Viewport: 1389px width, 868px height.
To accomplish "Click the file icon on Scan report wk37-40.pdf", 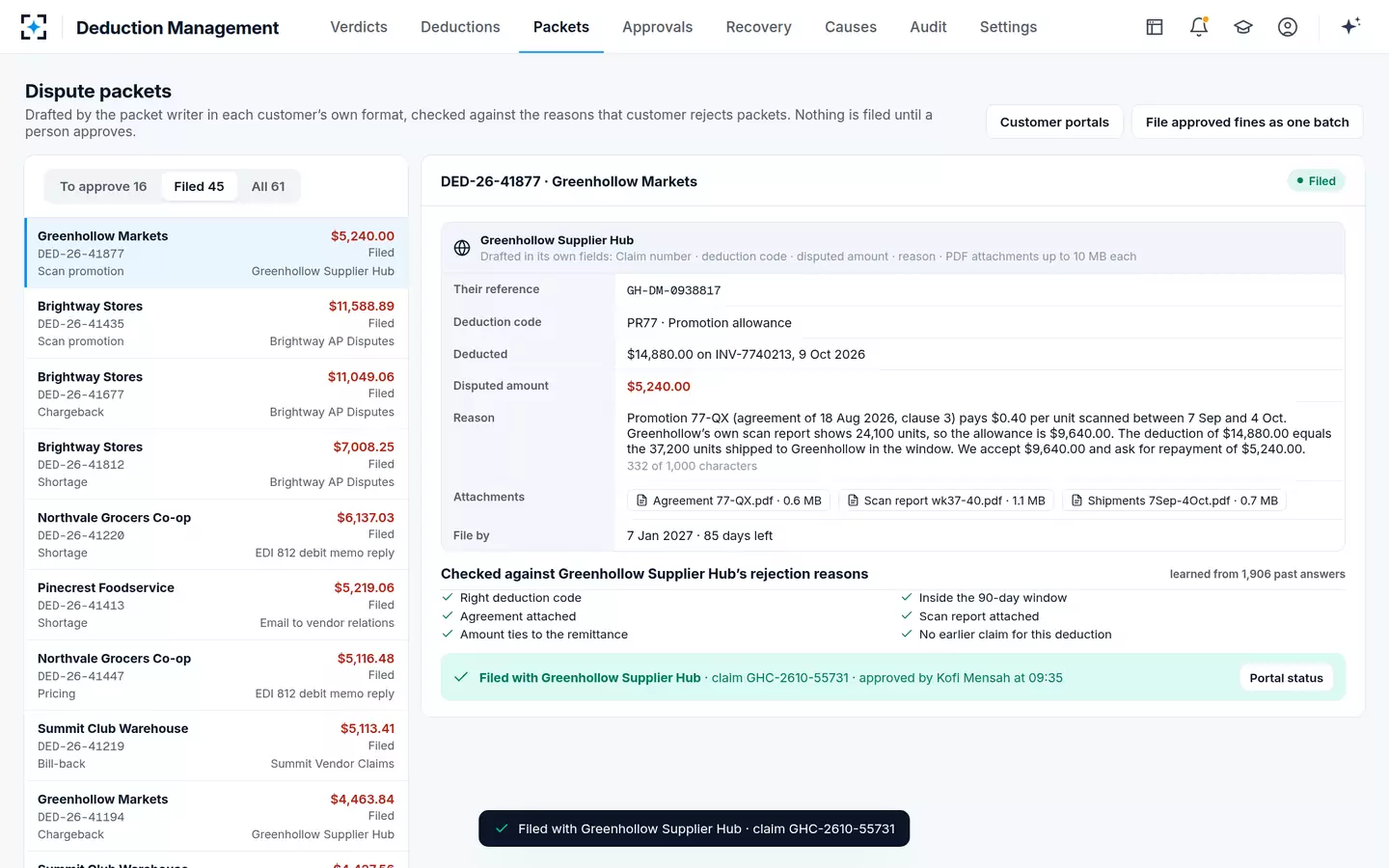I will [853, 501].
